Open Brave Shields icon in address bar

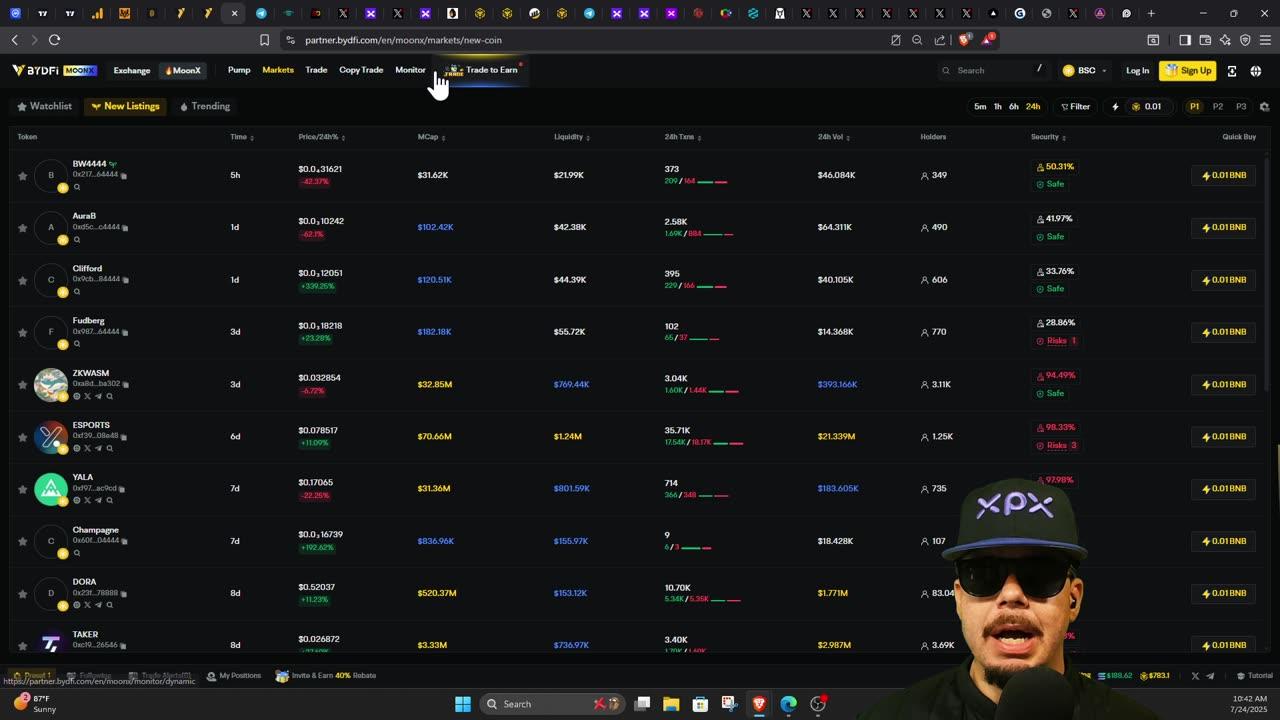pos(965,40)
